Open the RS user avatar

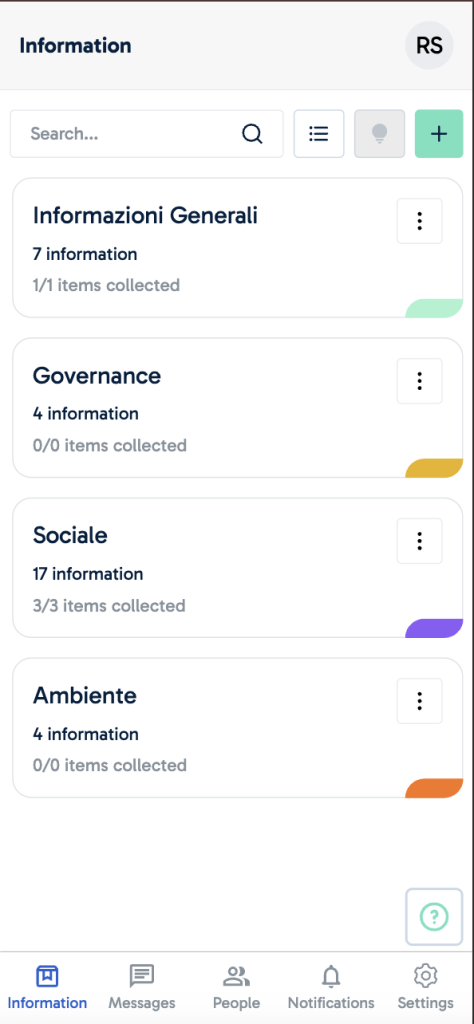click(x=429, y=46)
